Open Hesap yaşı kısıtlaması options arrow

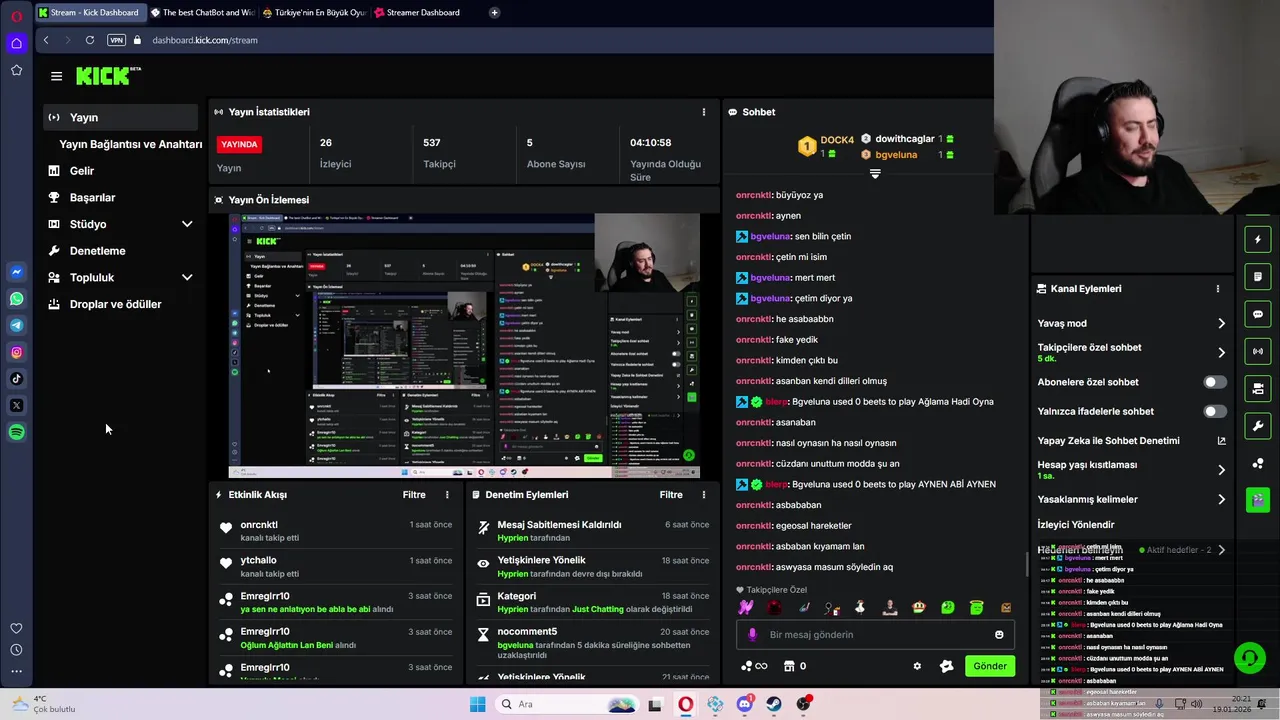click(x=1221, y=470)
